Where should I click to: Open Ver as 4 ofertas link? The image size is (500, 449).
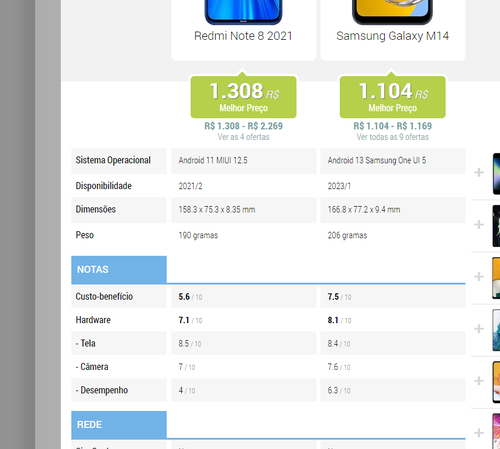243,137
